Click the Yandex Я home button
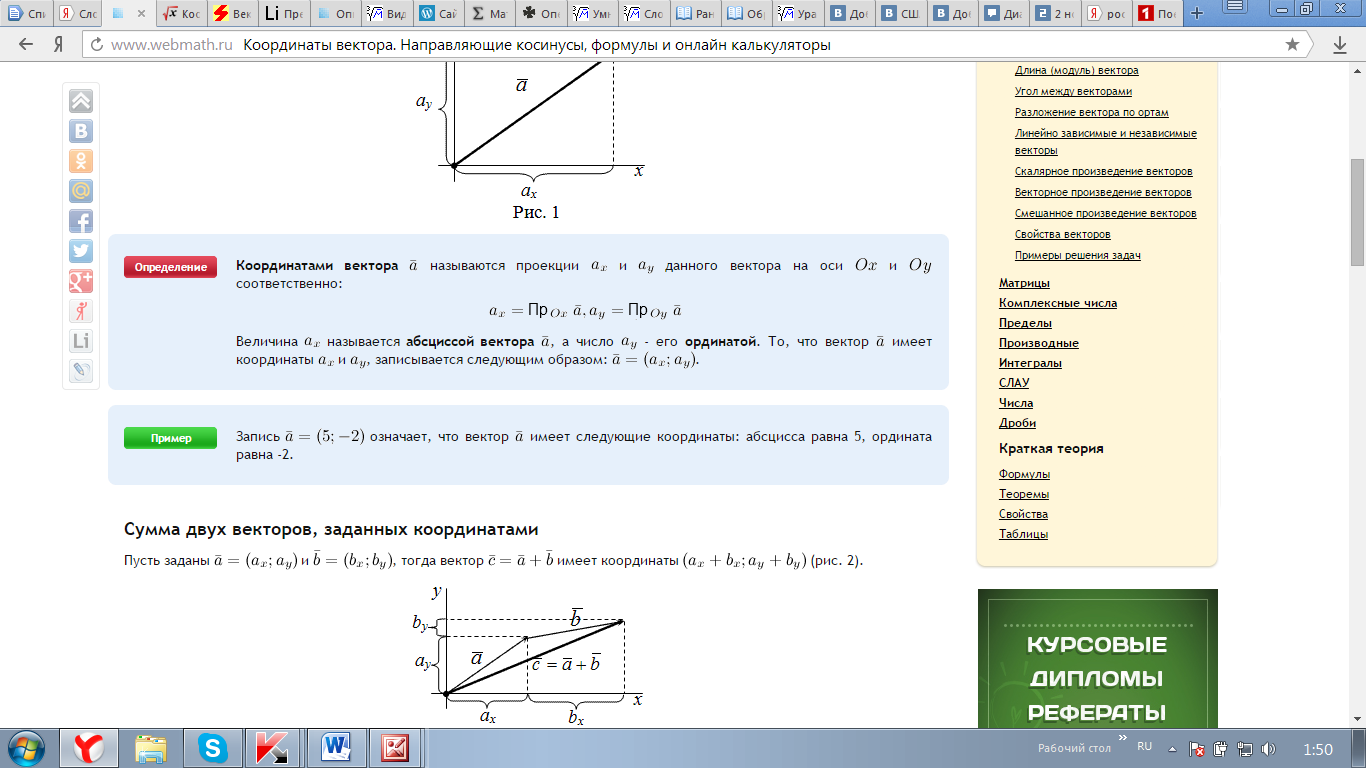1366x768 pixels. point(59,45)
